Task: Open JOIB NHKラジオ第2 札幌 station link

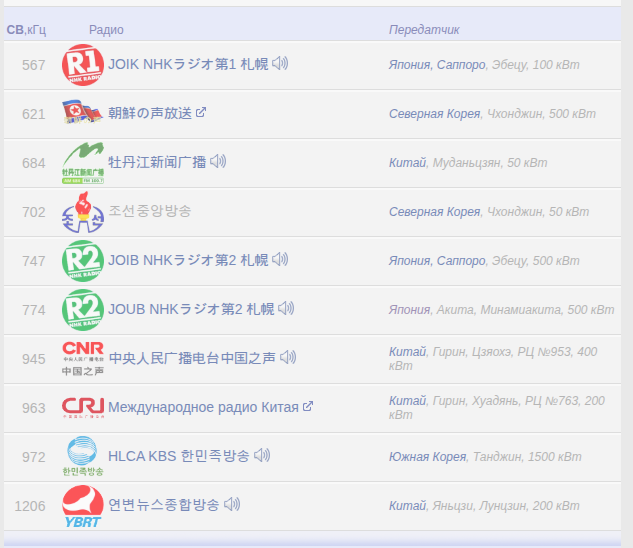Action: tap(188, 260)
